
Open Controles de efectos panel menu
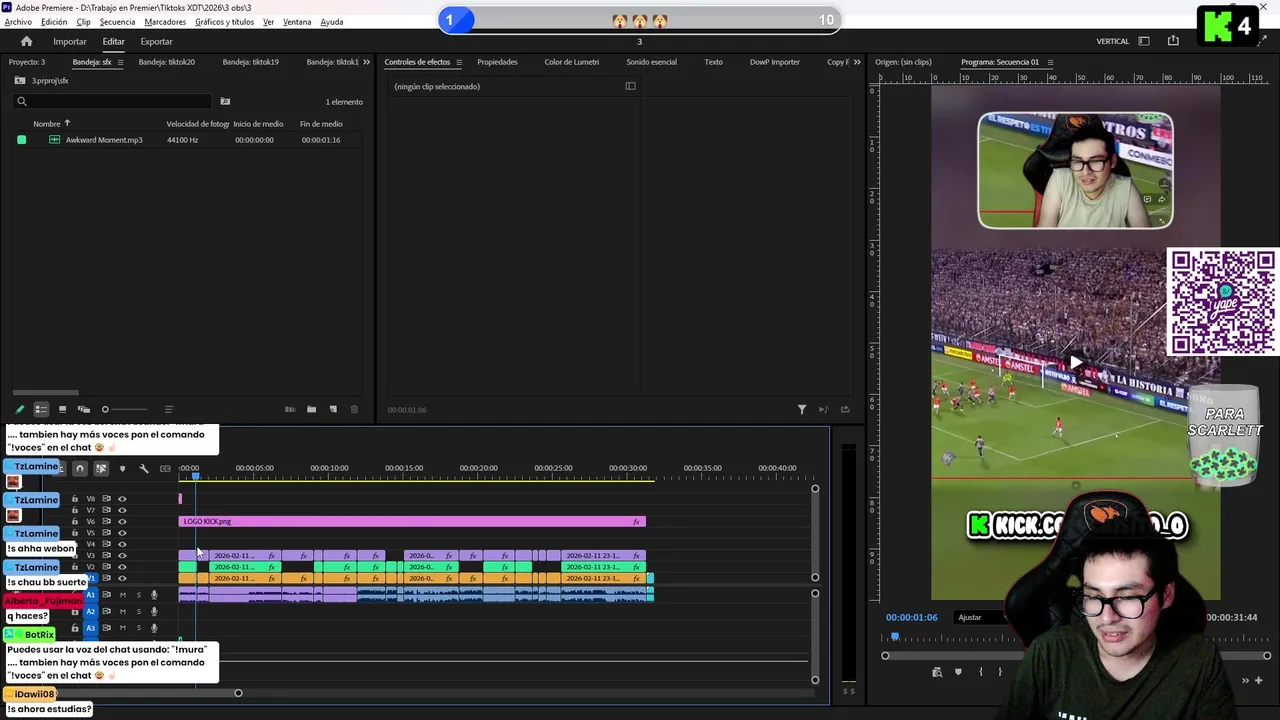(459, 62)
